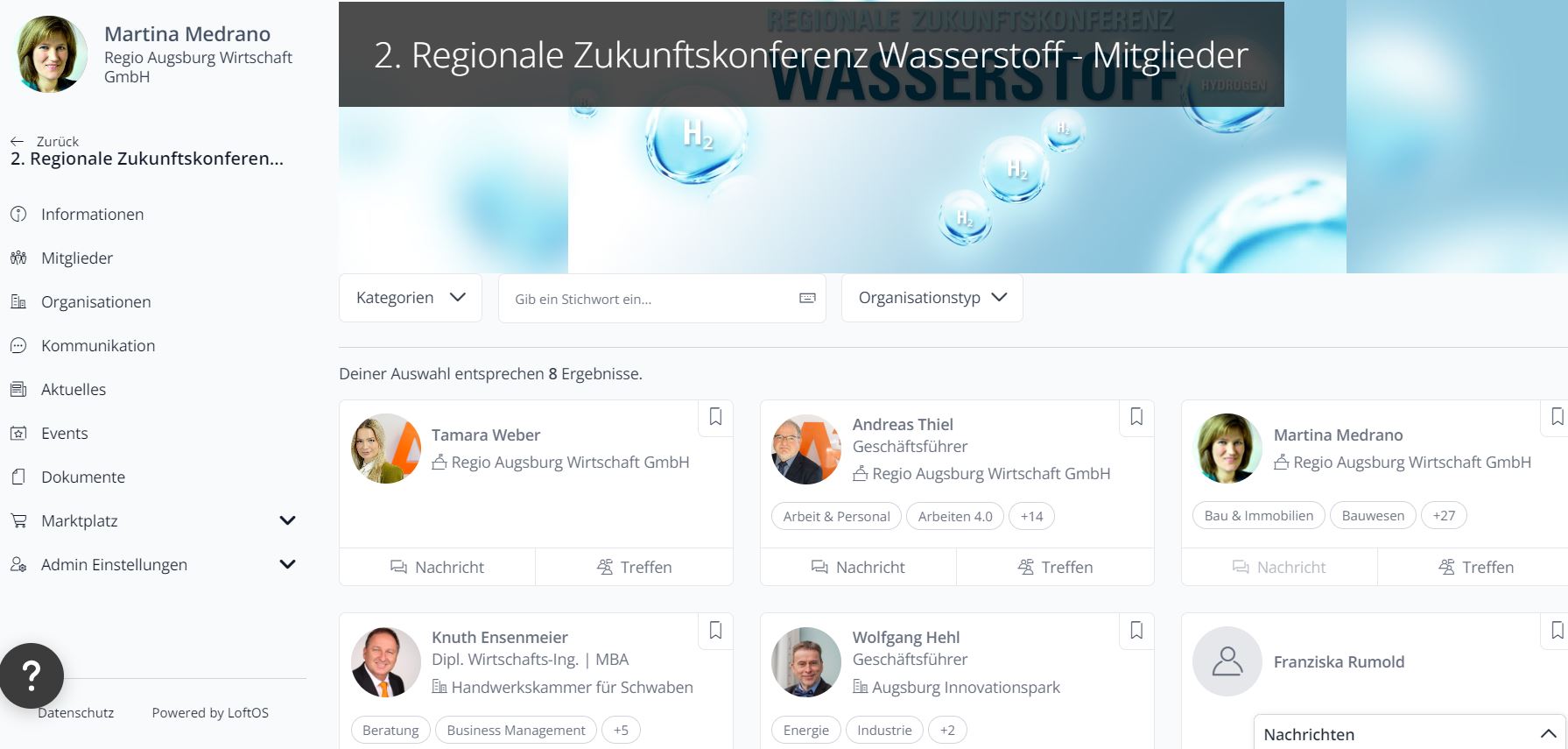This screenshot has height=749, width=1568.
Task: Click the Datenschutz footer link
Action: 76,713
